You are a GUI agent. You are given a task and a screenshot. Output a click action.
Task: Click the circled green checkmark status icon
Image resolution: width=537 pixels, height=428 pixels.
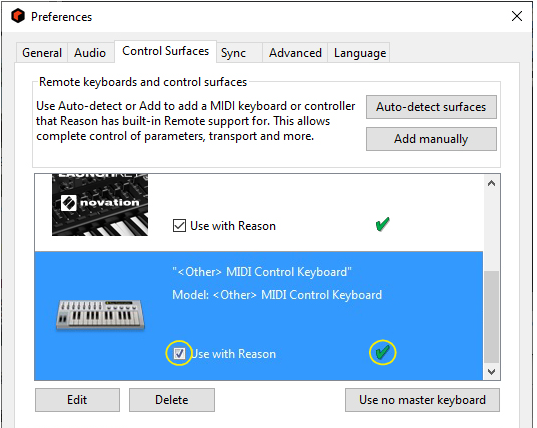pos(382,352)
